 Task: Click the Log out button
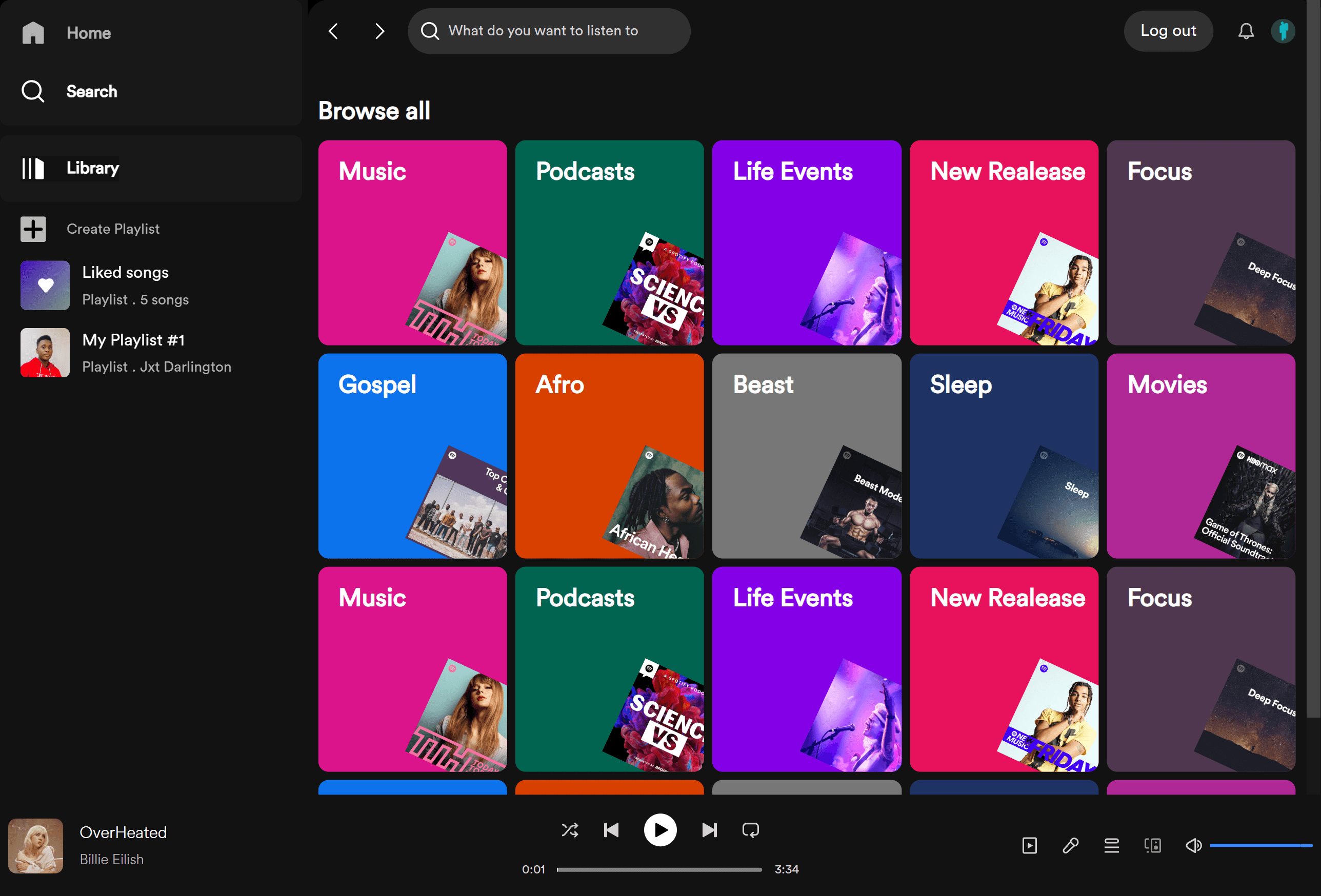[x=1168, y=31]
